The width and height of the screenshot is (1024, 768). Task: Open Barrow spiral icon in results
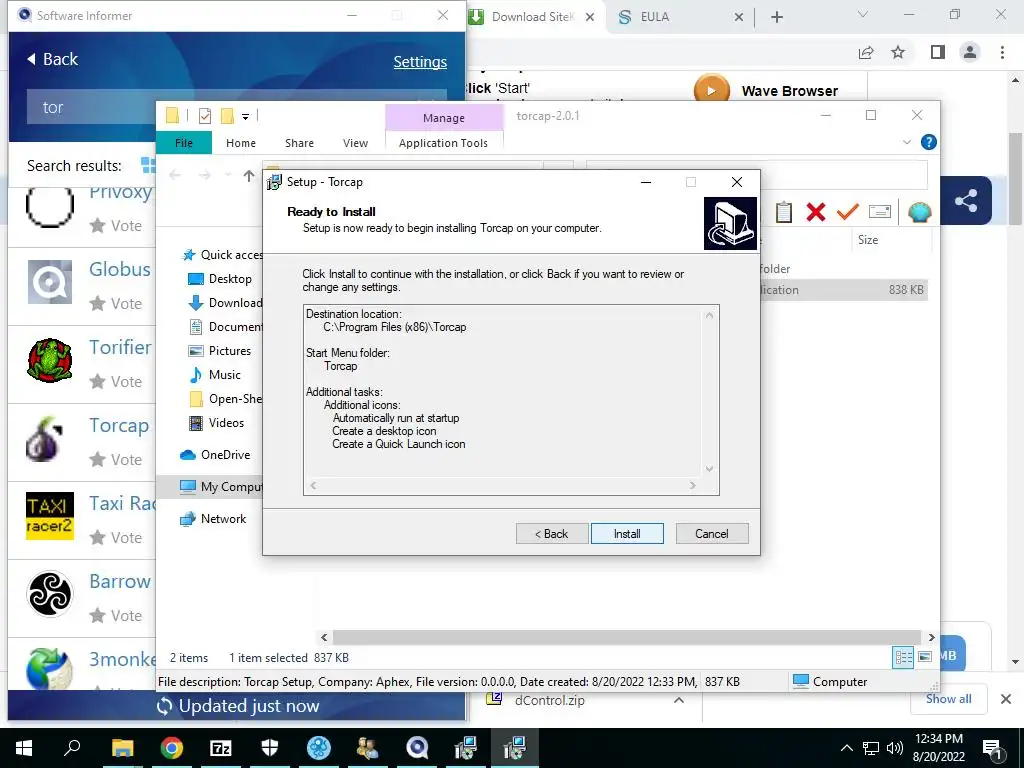tap(50, 594)
